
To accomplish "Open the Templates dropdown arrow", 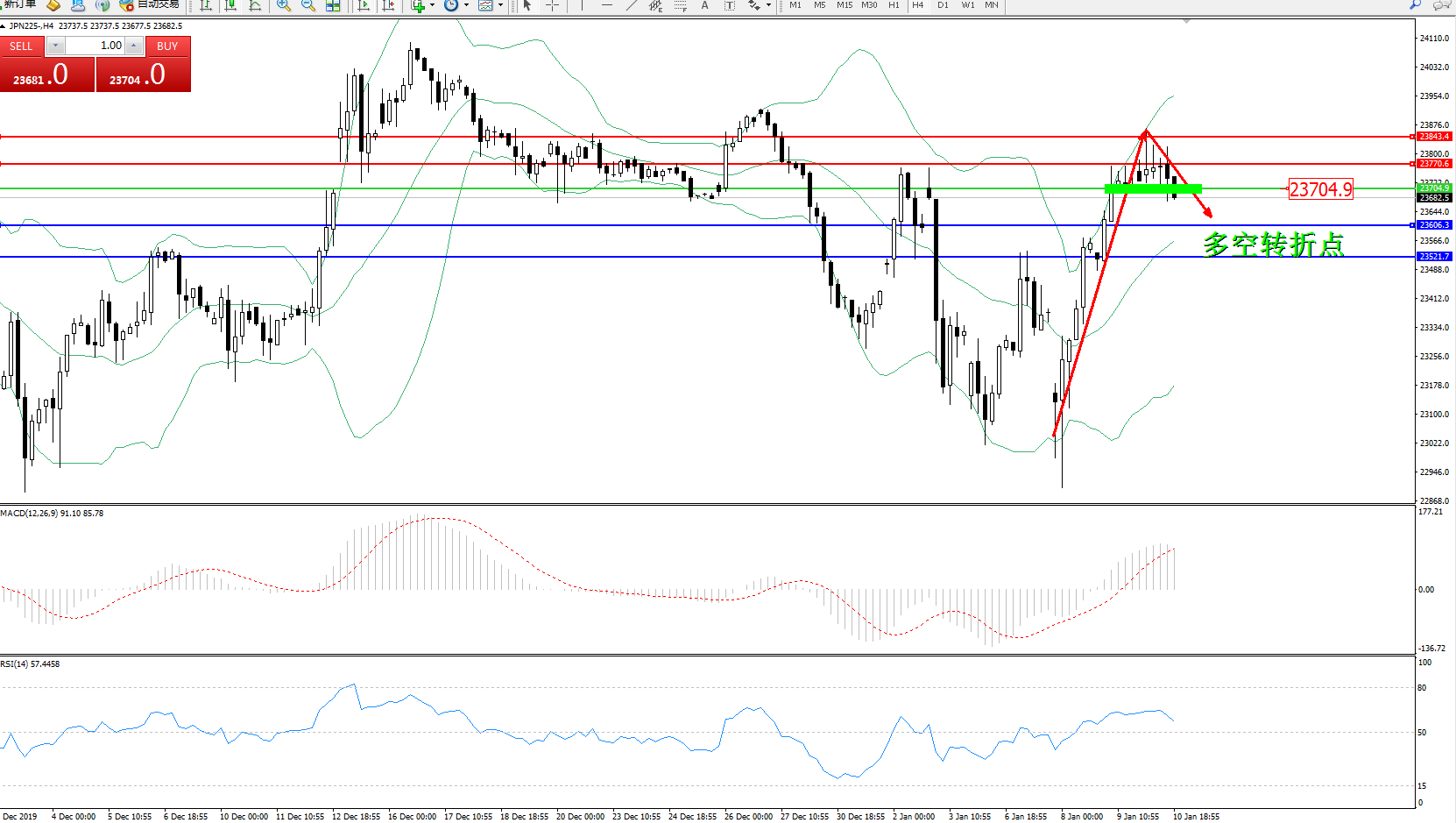I will (x=500, y=5).
